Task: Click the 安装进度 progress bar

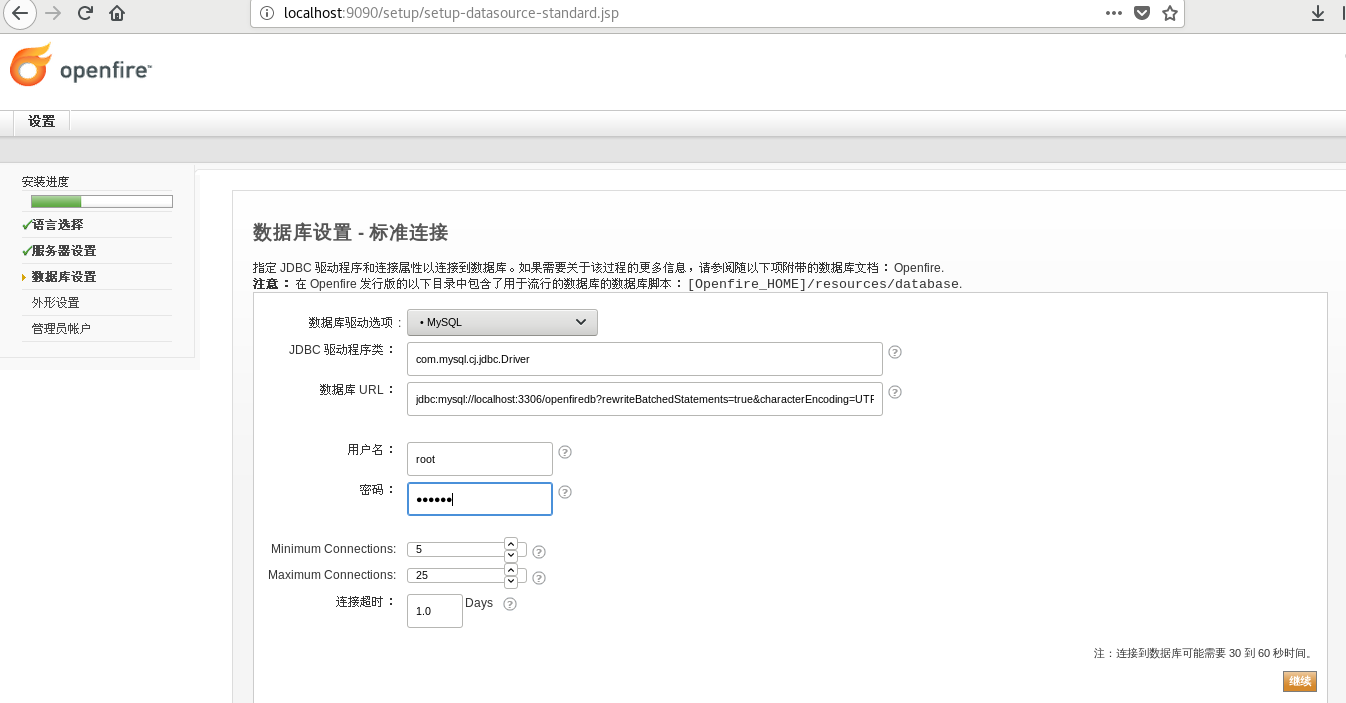Action: [x=102, y=202]
